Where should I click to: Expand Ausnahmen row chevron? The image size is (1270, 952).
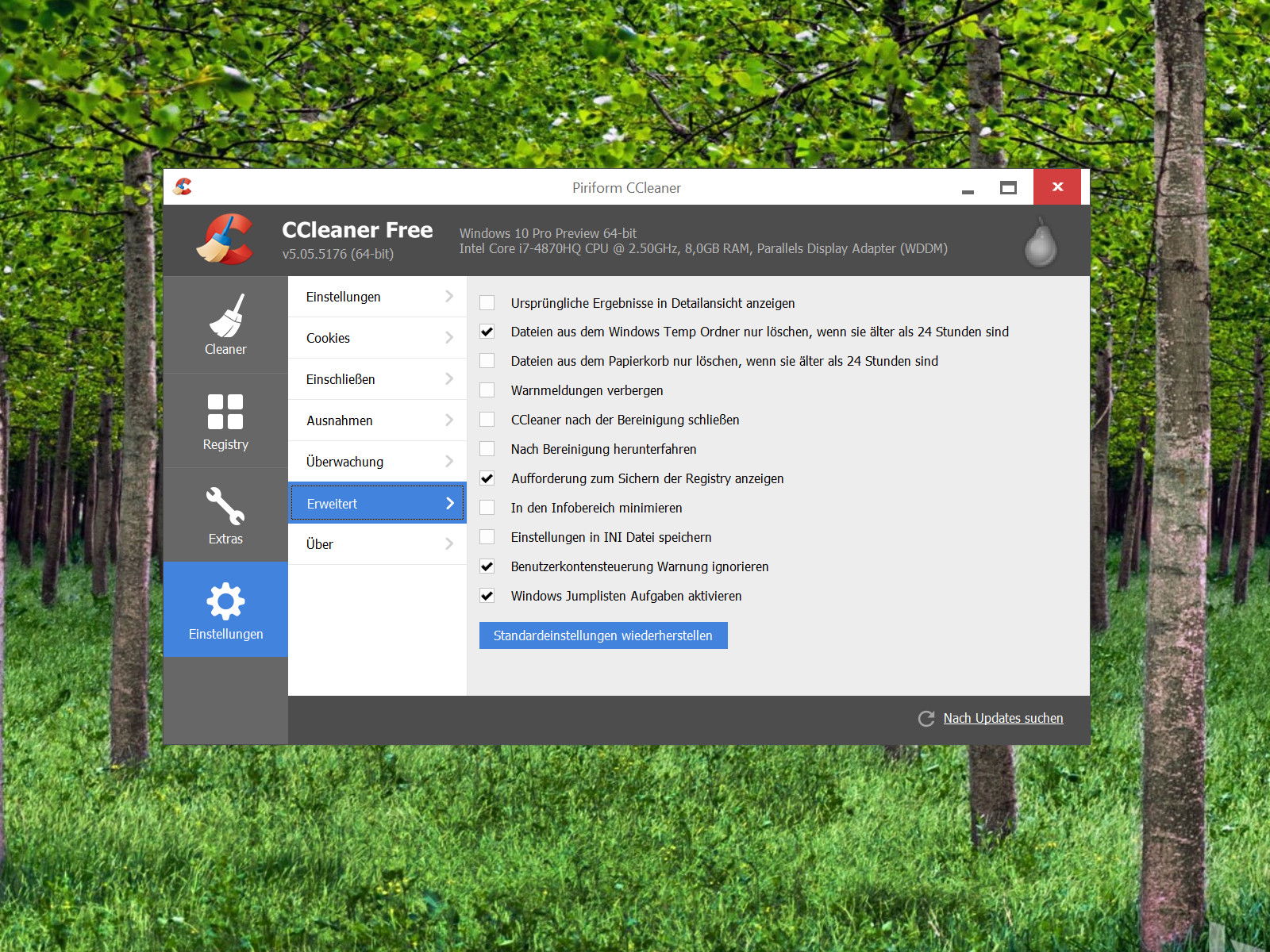click(449, 420)
